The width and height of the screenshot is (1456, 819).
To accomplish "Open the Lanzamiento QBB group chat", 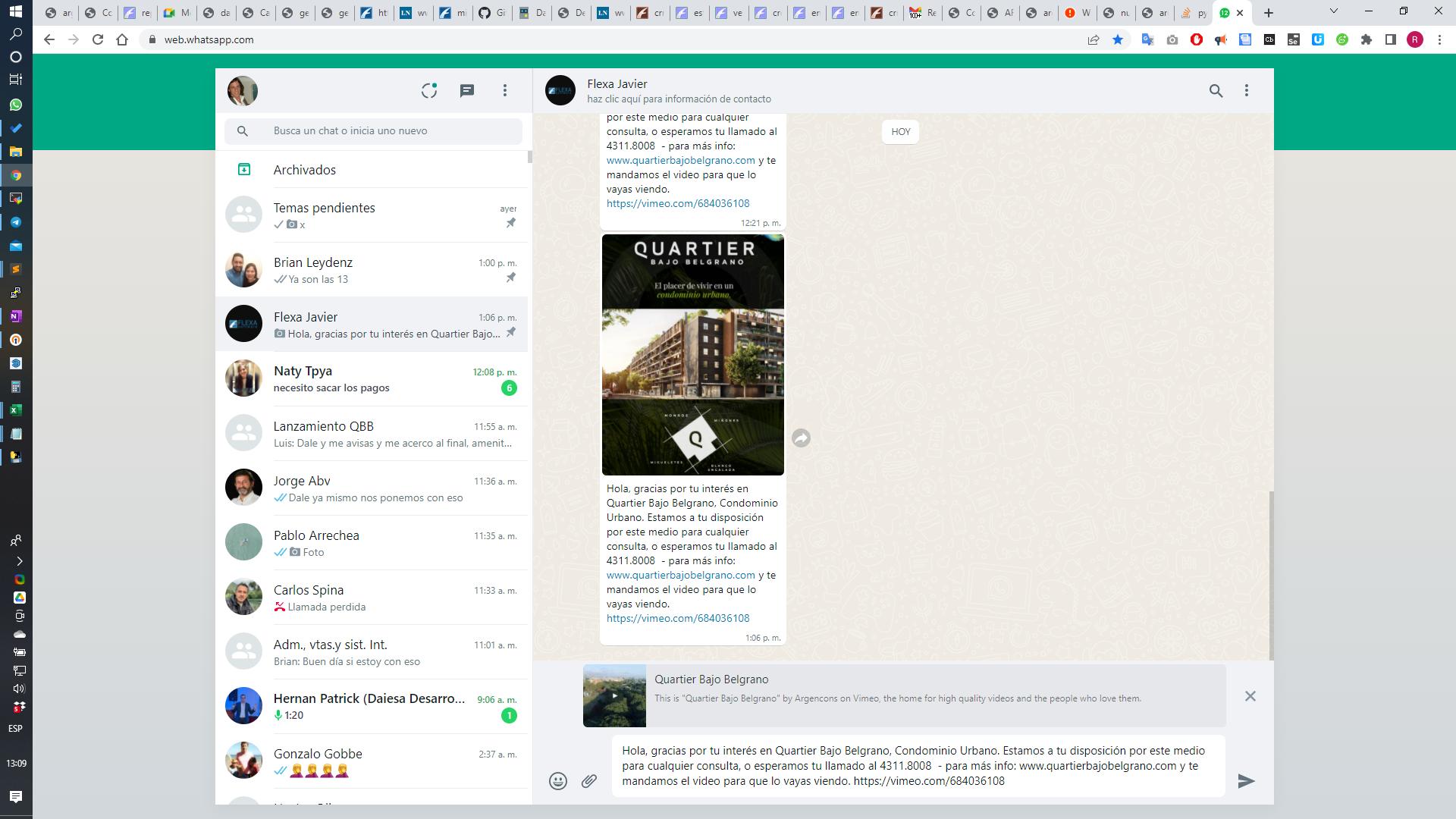I will (x=372, y=434).
